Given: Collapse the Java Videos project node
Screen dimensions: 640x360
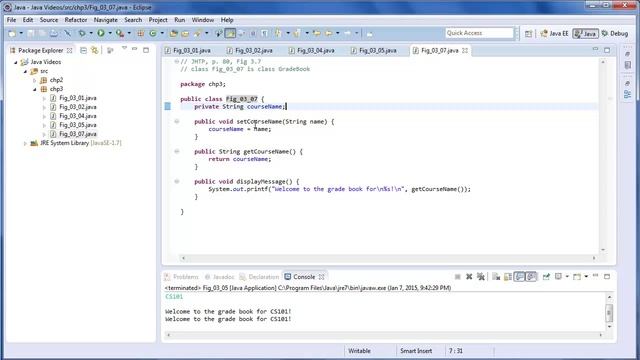Looking at the screenshot, I should click(x=16, y=62).
